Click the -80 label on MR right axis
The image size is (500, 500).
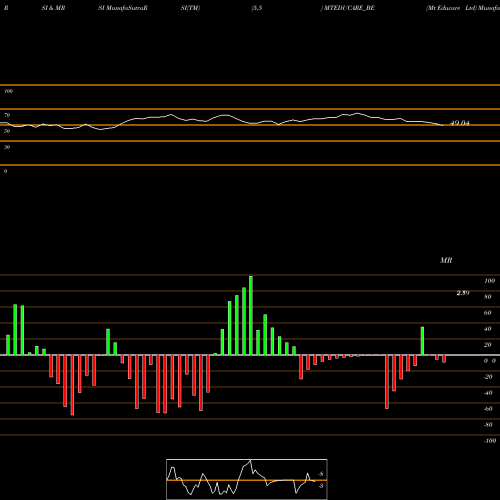pyautogui.click(x=488, y=425)
